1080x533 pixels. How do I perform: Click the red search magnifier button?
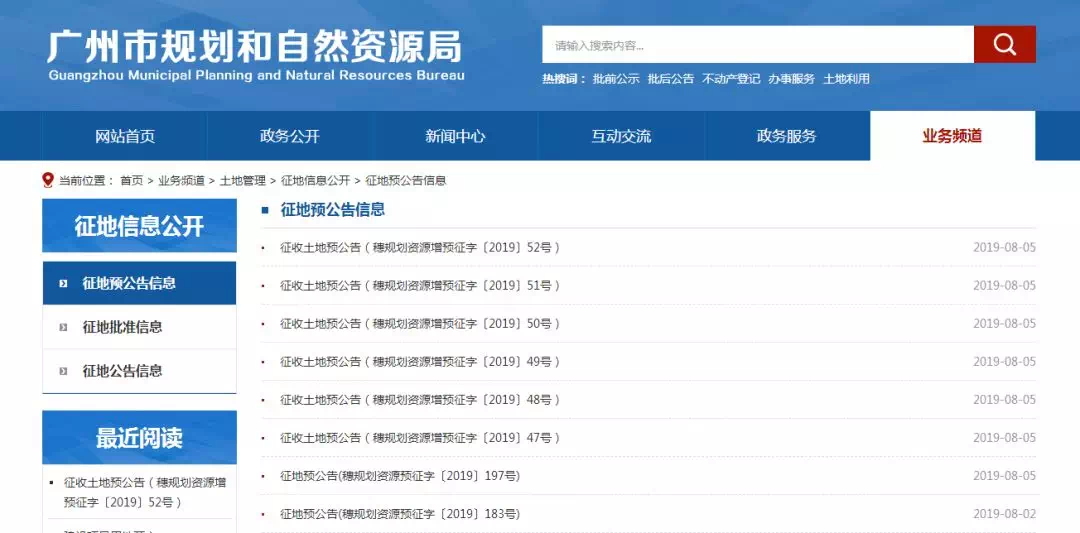click(1004, 44)
